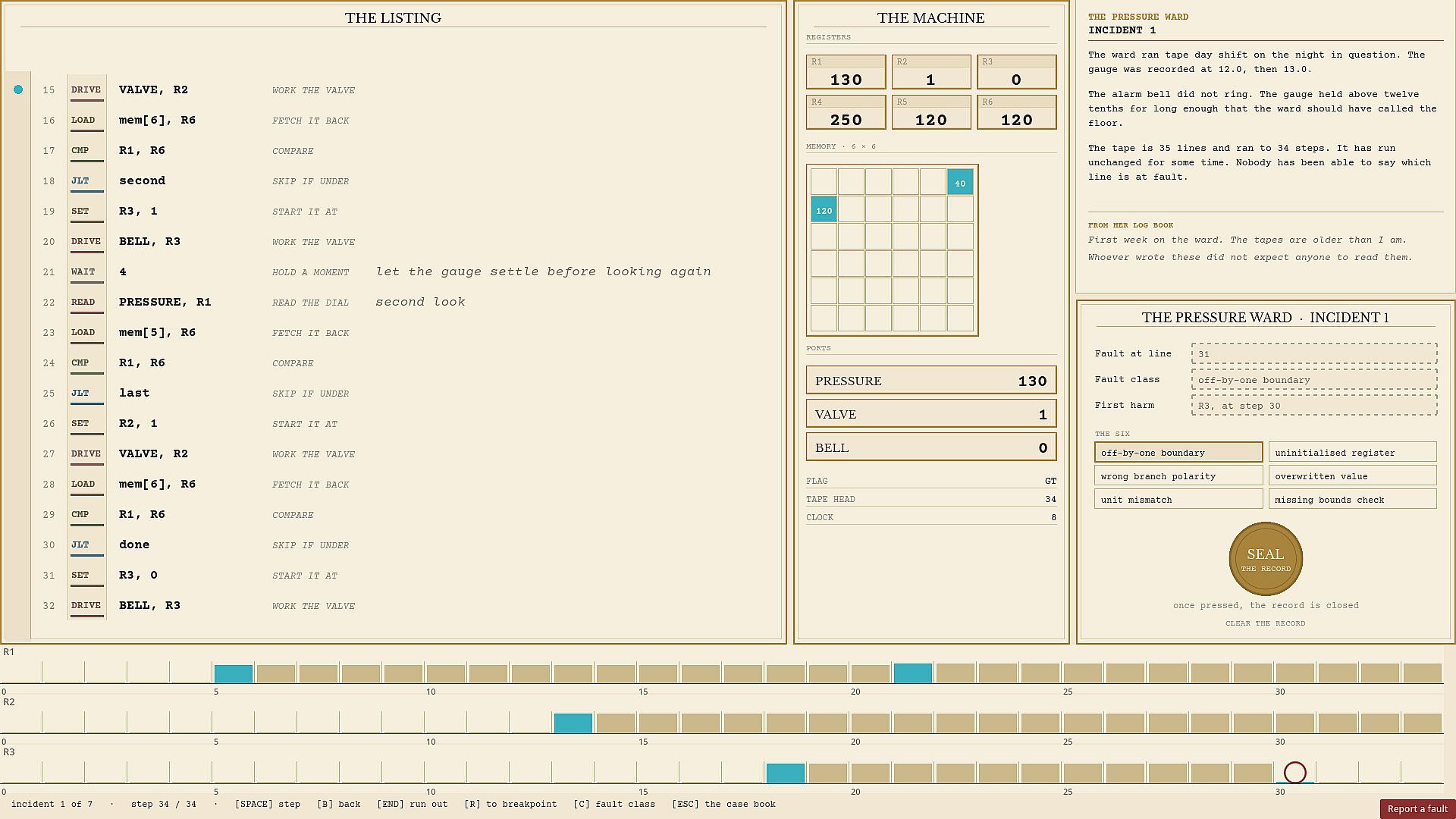Click memory cell holding 120
Screen dimensions: 1456x819
824,210
